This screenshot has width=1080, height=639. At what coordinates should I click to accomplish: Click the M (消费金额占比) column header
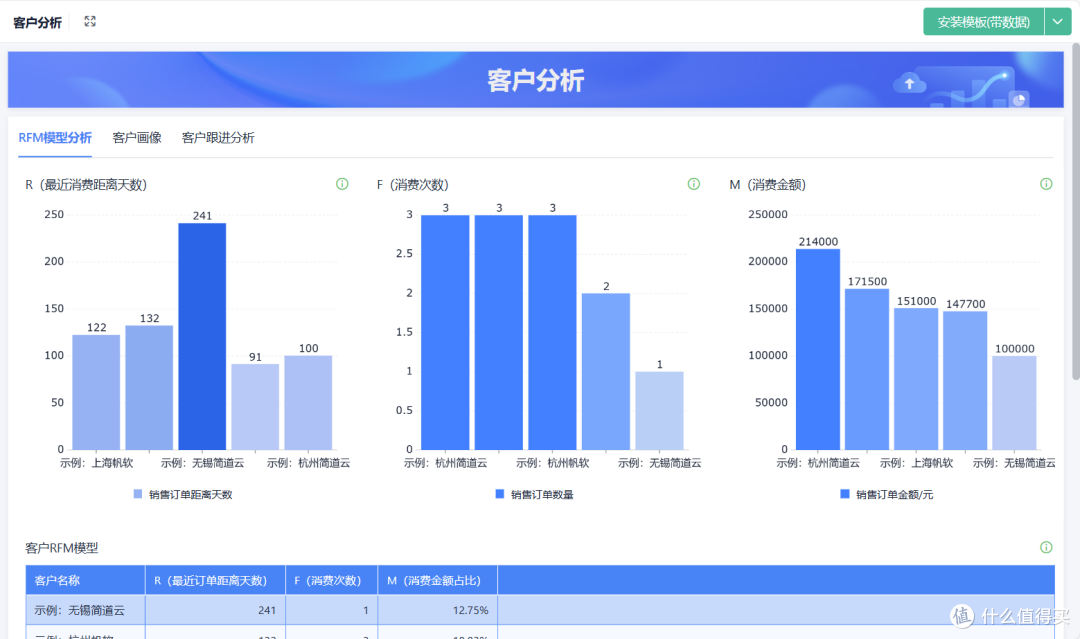tap(438, 580)
